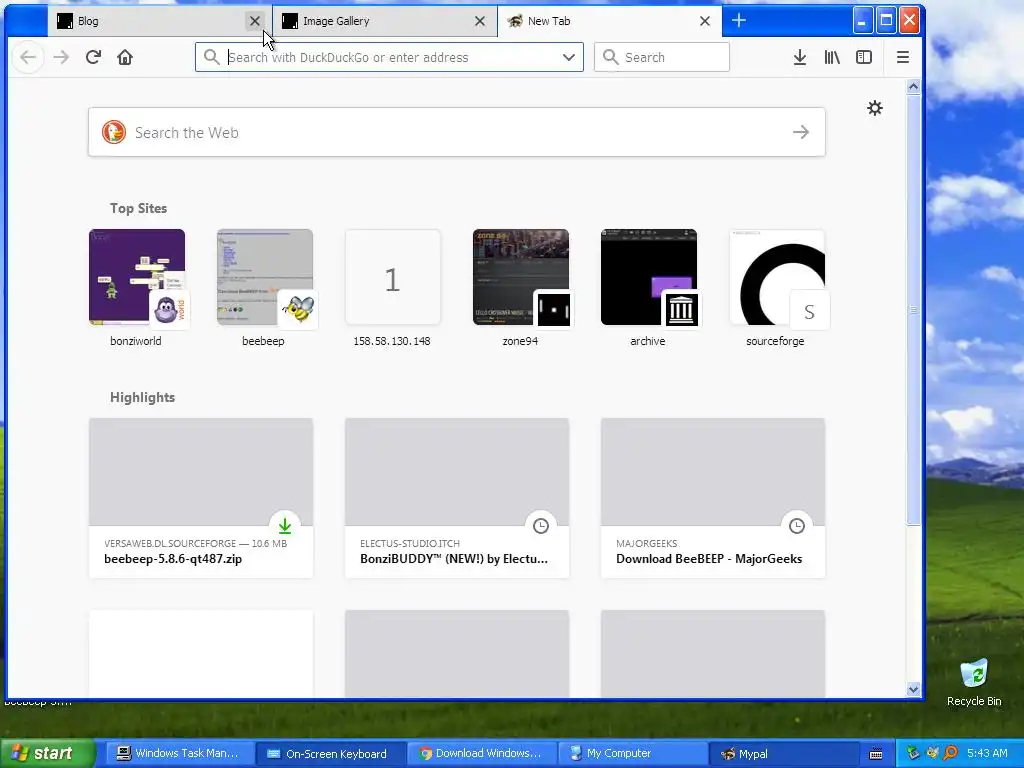Switch to Download Windows Chrome taskbar button

(x=480, y=753)
